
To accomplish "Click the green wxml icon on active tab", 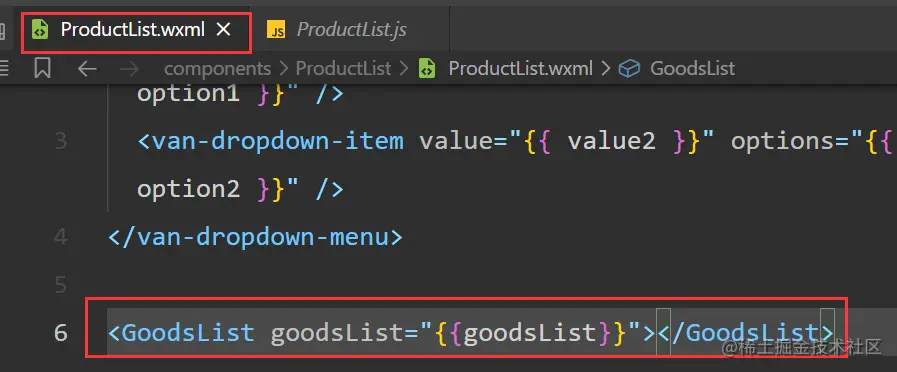I will (x=39, y=29).
